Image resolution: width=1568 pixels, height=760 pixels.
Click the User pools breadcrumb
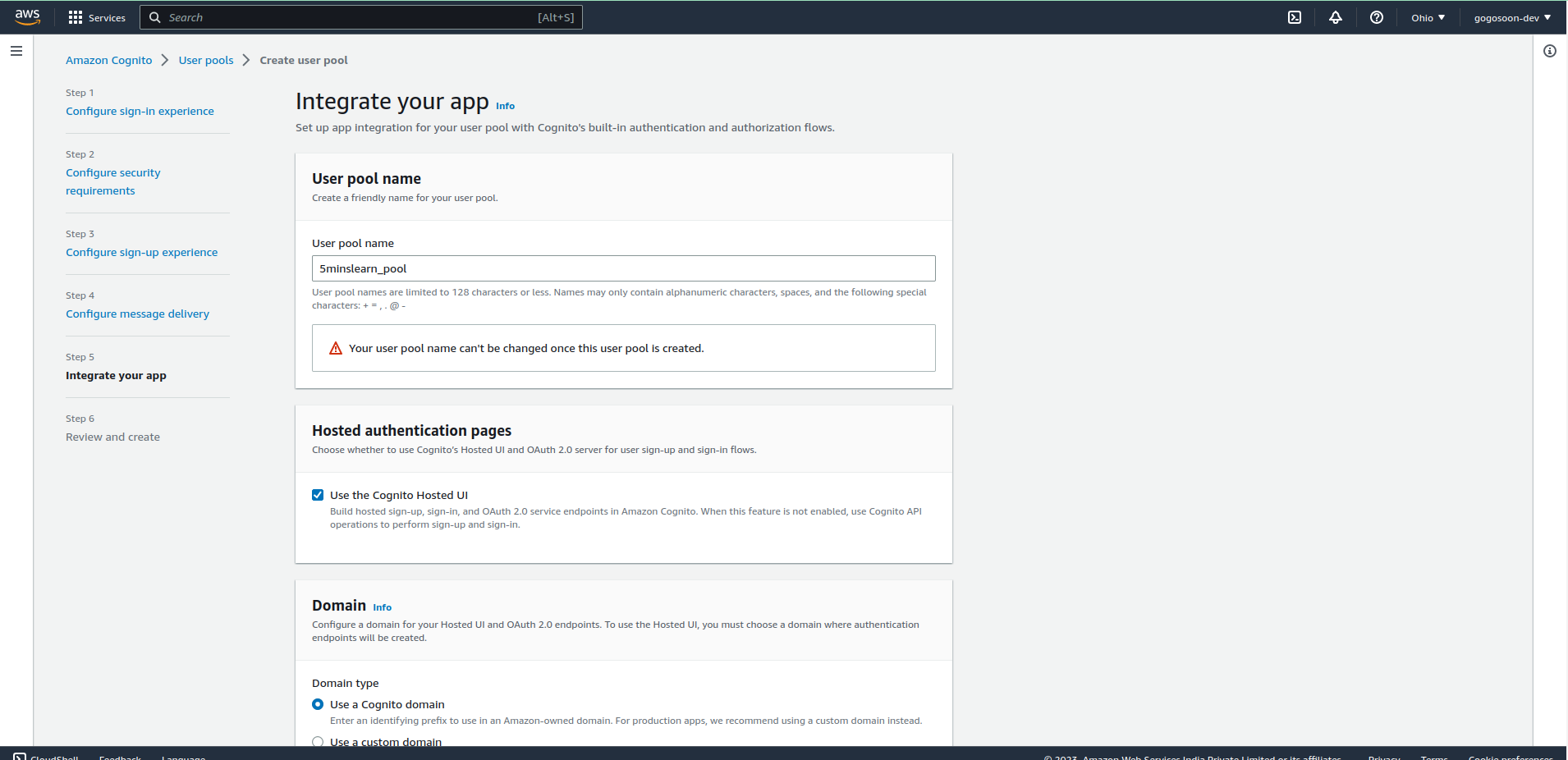[206, 60]
